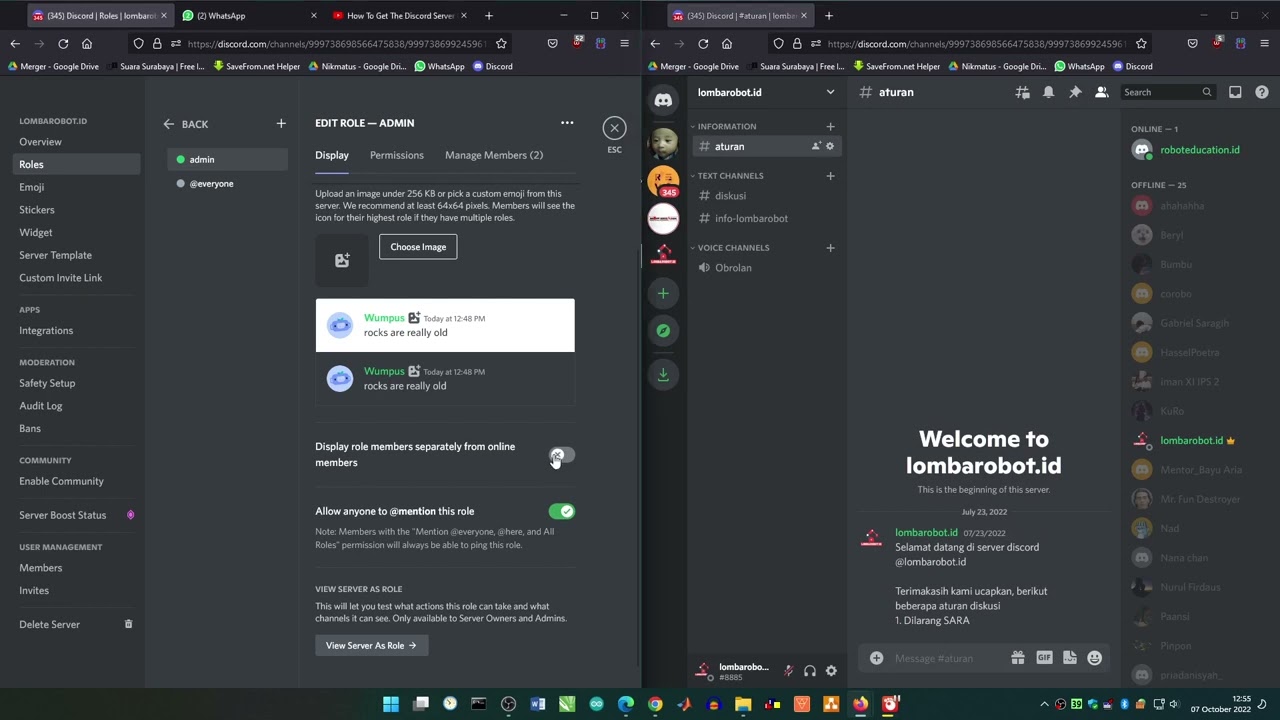Screen dimensions: 1280x720
Task: Toggle microphone mute in user panel
Action: point(789,671)
